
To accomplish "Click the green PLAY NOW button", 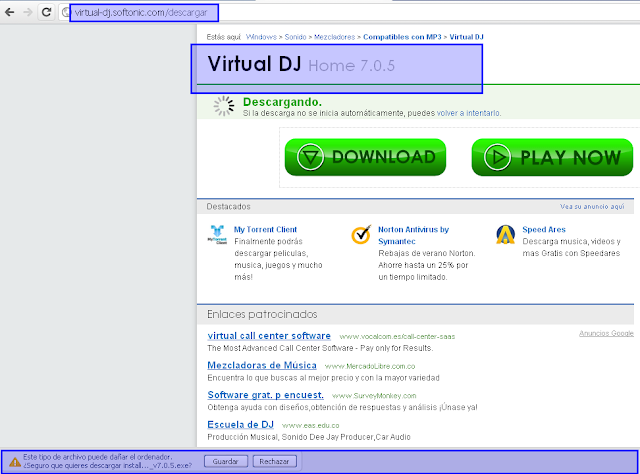I will click(x=552, y=157).
